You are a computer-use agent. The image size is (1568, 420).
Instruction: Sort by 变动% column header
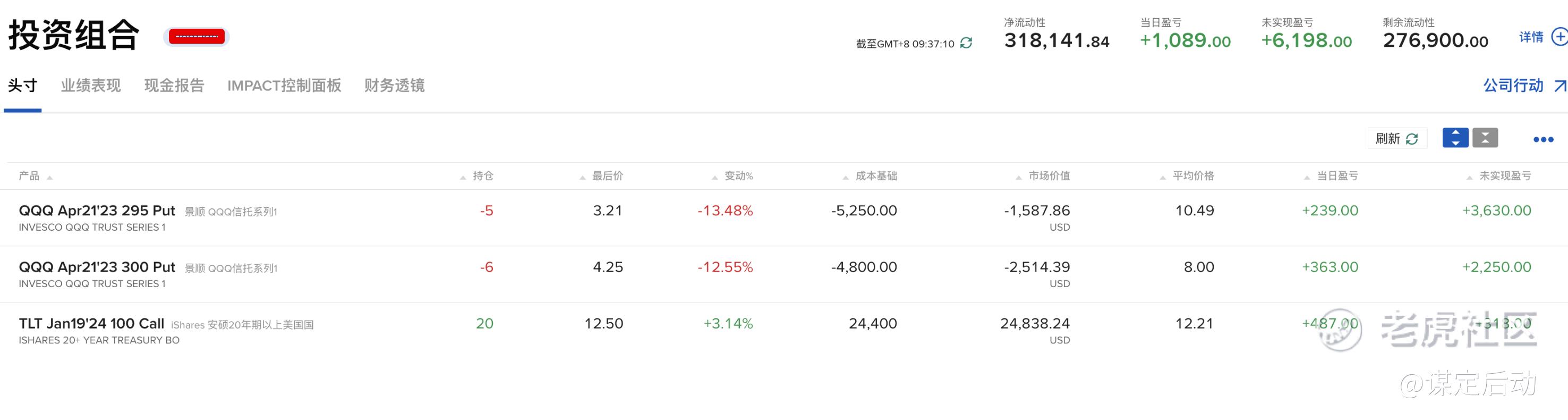coord(738,176)
